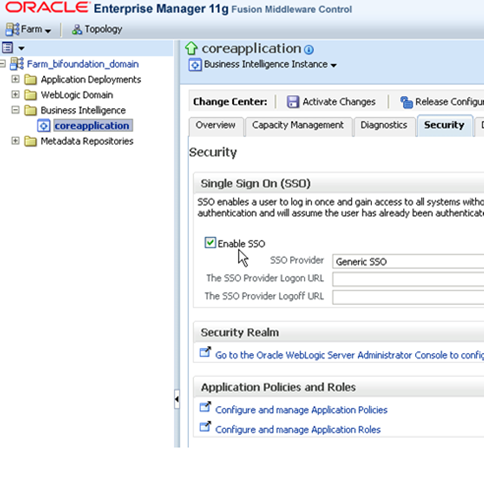
Task: Expand the Application Deployments folder
Action: (x=15, y=79)
